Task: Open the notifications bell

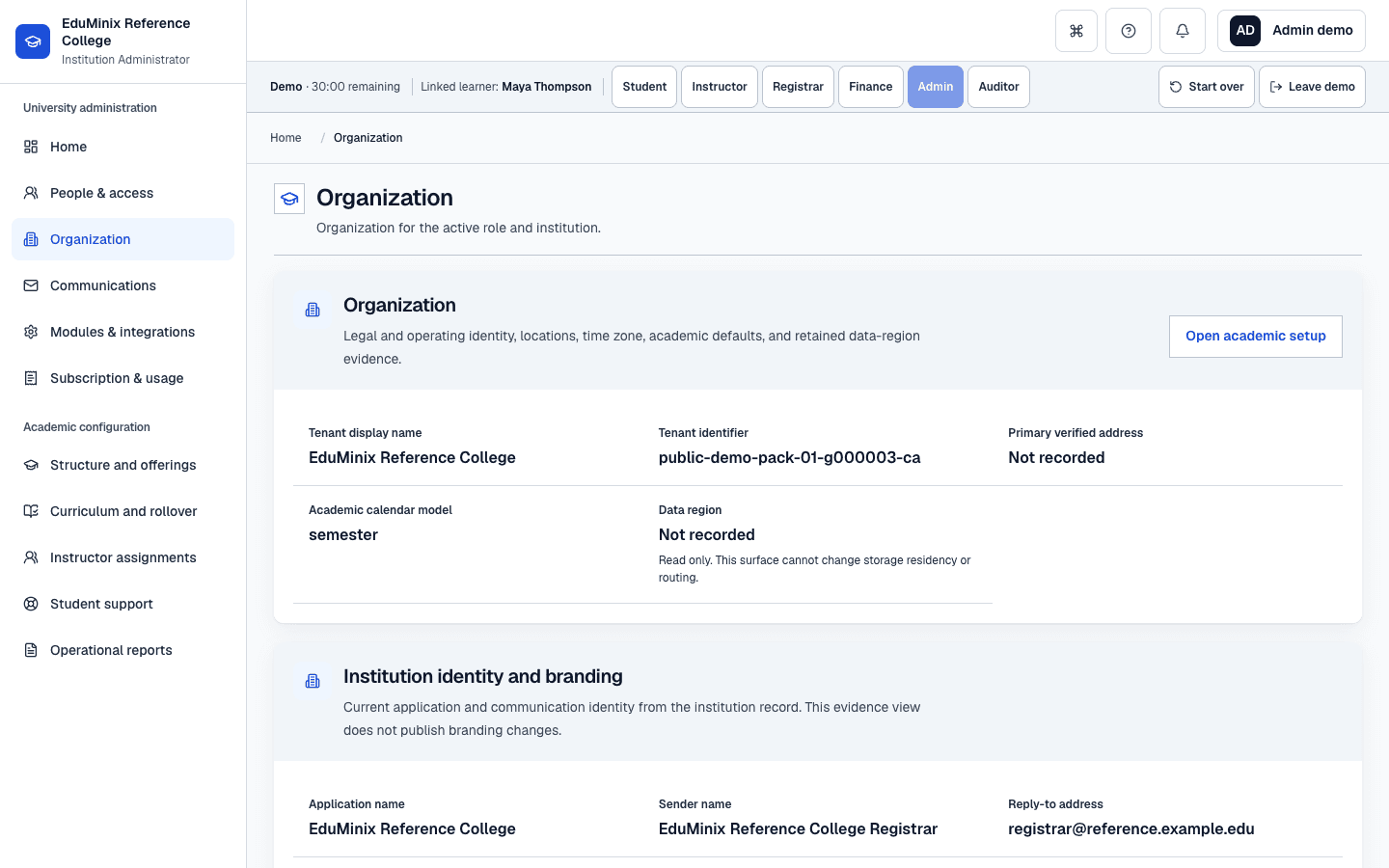Action: point(1183,31)
